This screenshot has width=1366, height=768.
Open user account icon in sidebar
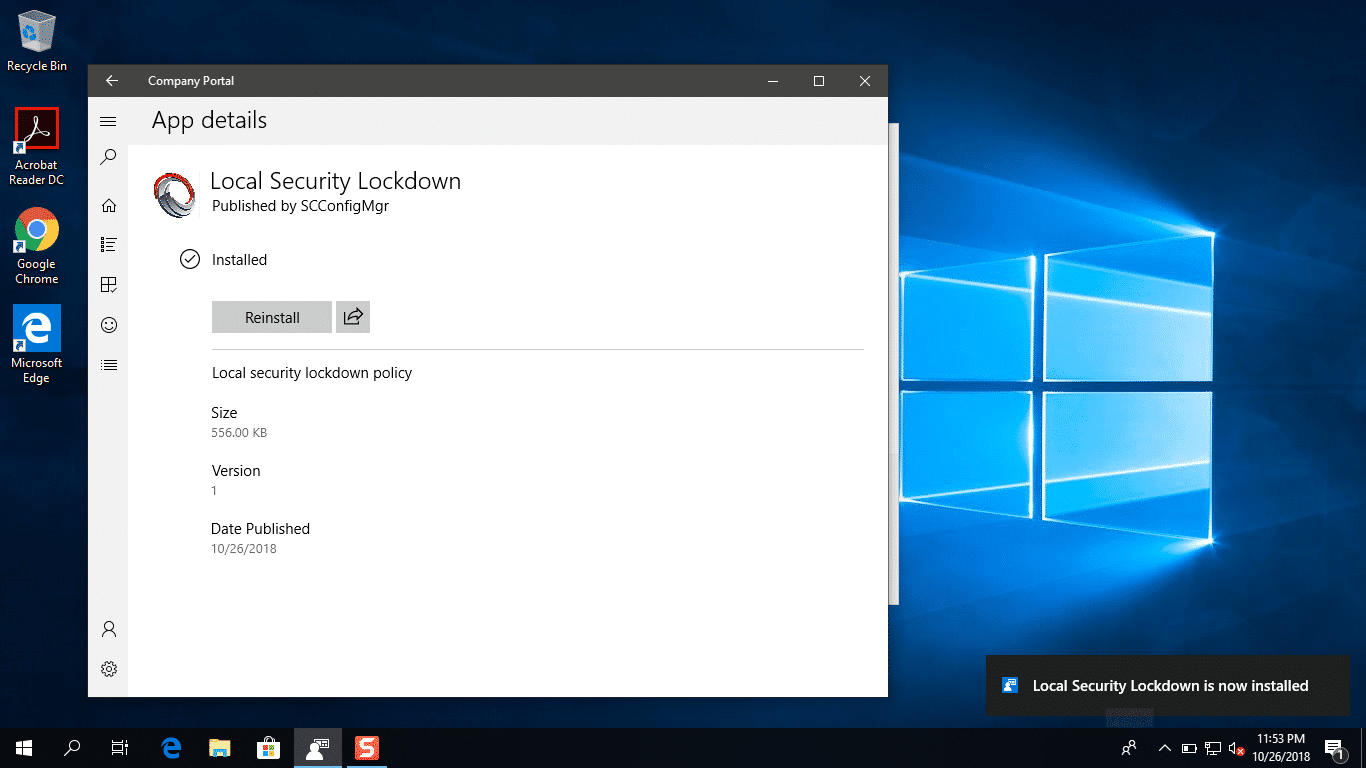[x=109, y=629]
